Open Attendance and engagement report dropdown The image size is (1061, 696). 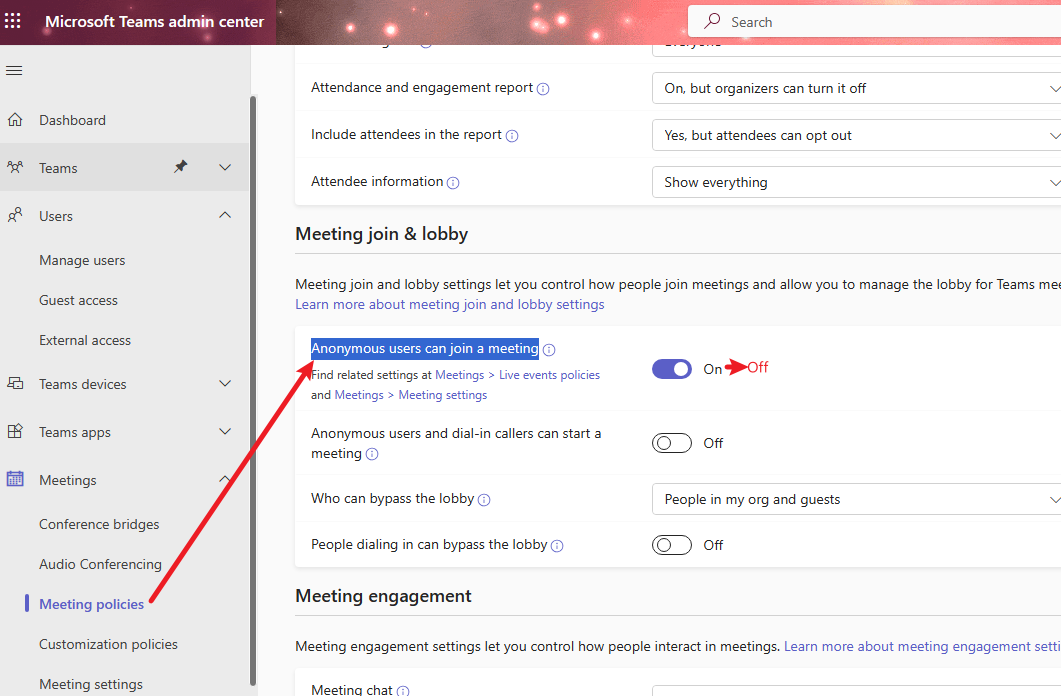(856, 89)
